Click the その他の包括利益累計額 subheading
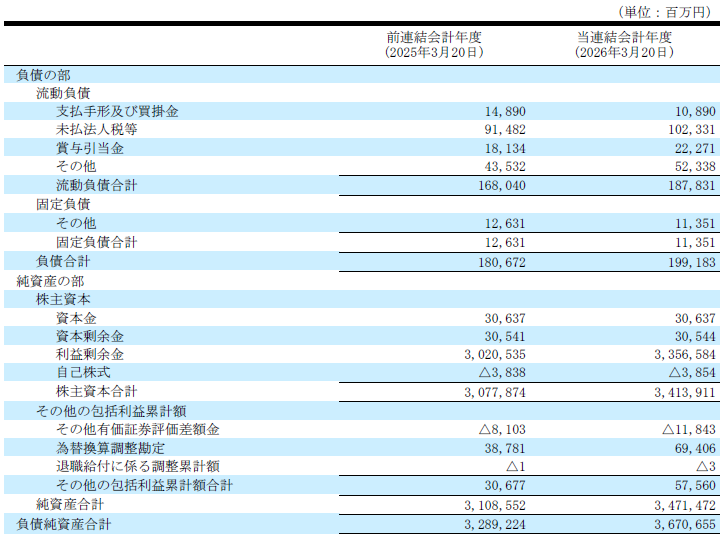This screenshot has height=536, width=726. [111, 411]
